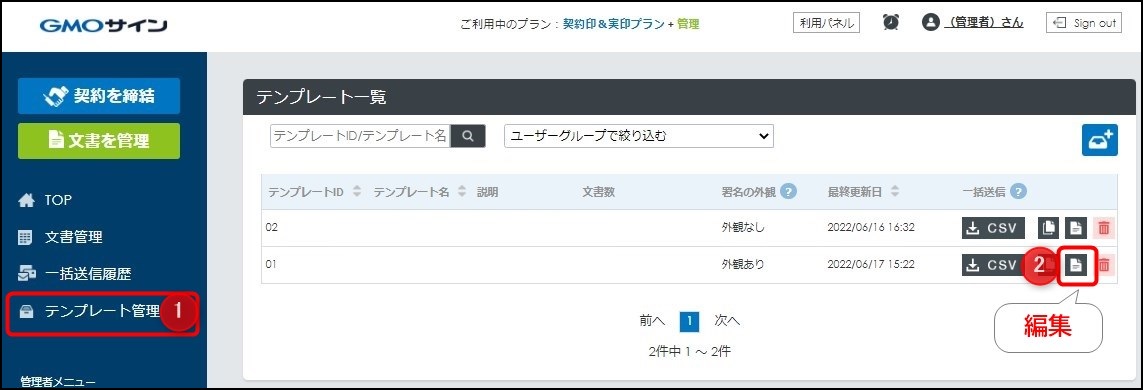Click the template ID 01 cell
This screenshot has width=1143, height=390.
coord(270,265)
